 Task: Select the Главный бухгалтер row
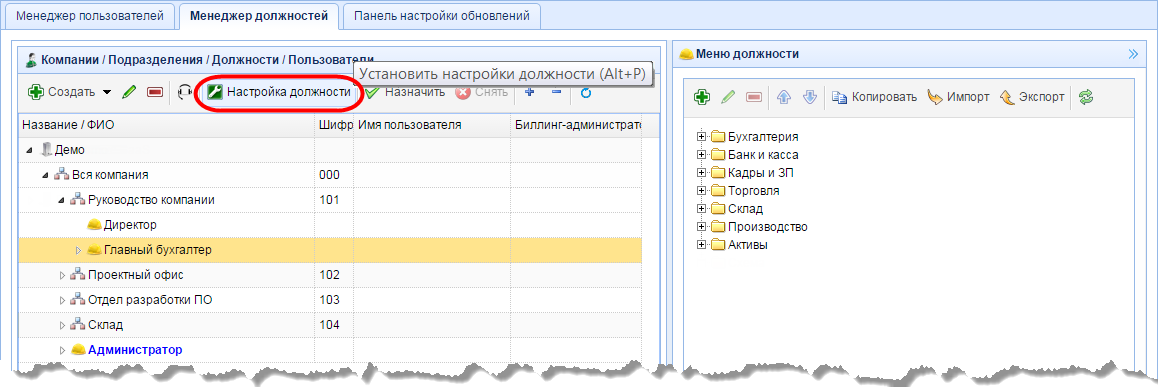330,250
